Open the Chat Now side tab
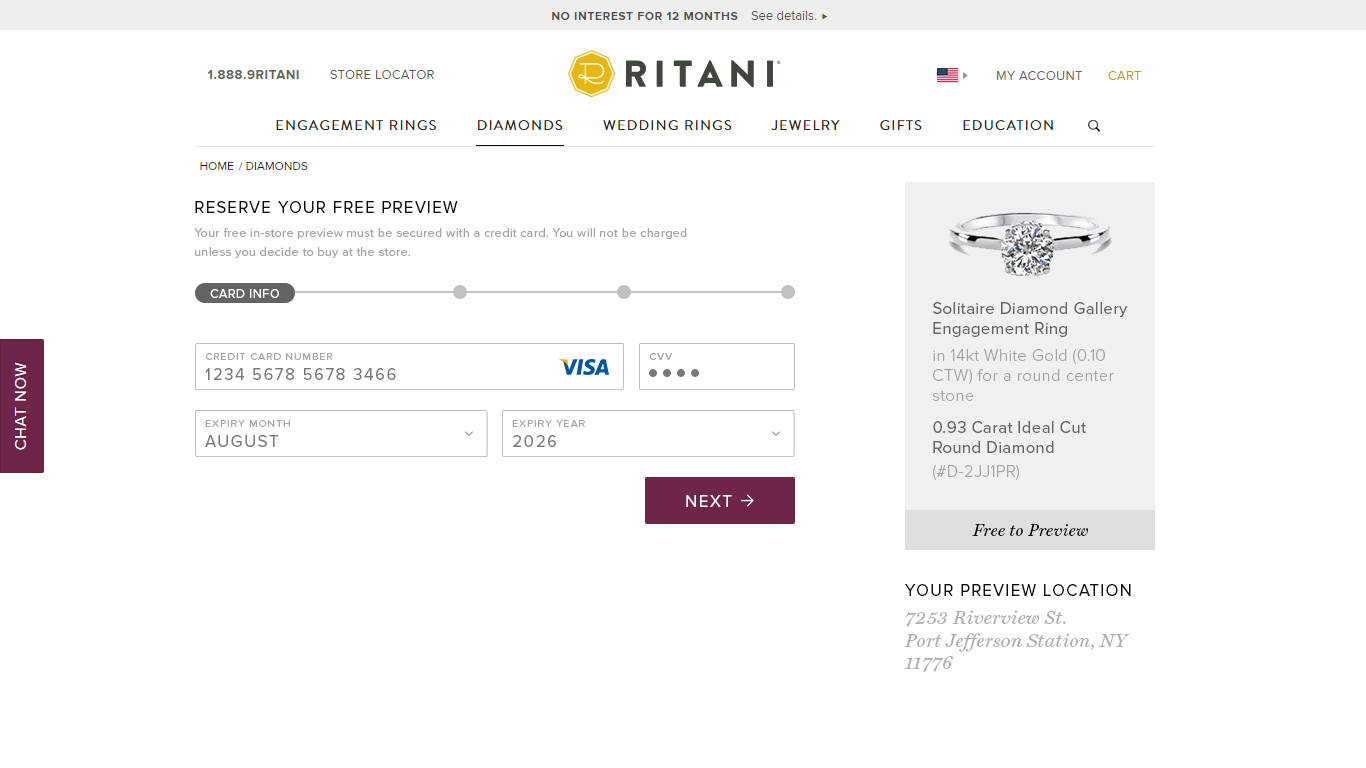Viewport: 1366px width, 768px height. (x=22, y=406)
